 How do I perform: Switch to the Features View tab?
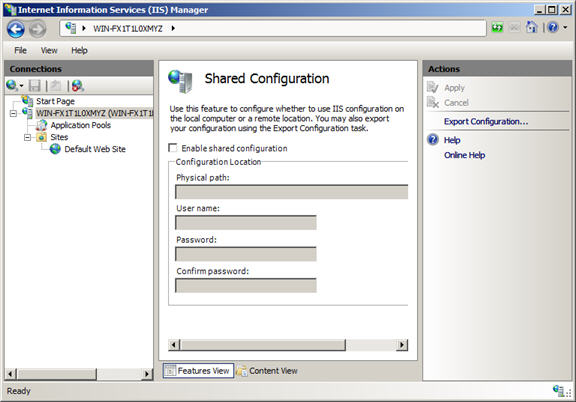pyautogui.click(x=198, y=371)
